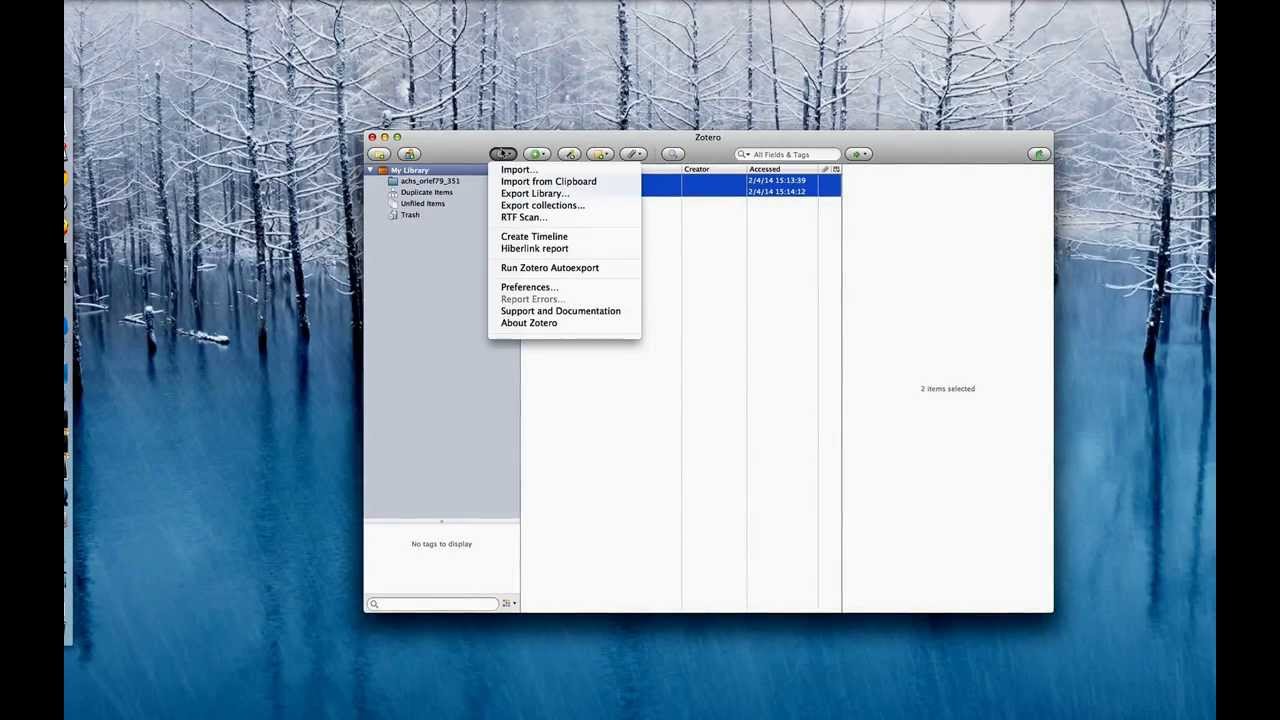Open the New Note dropdown button

click(600, 154)
